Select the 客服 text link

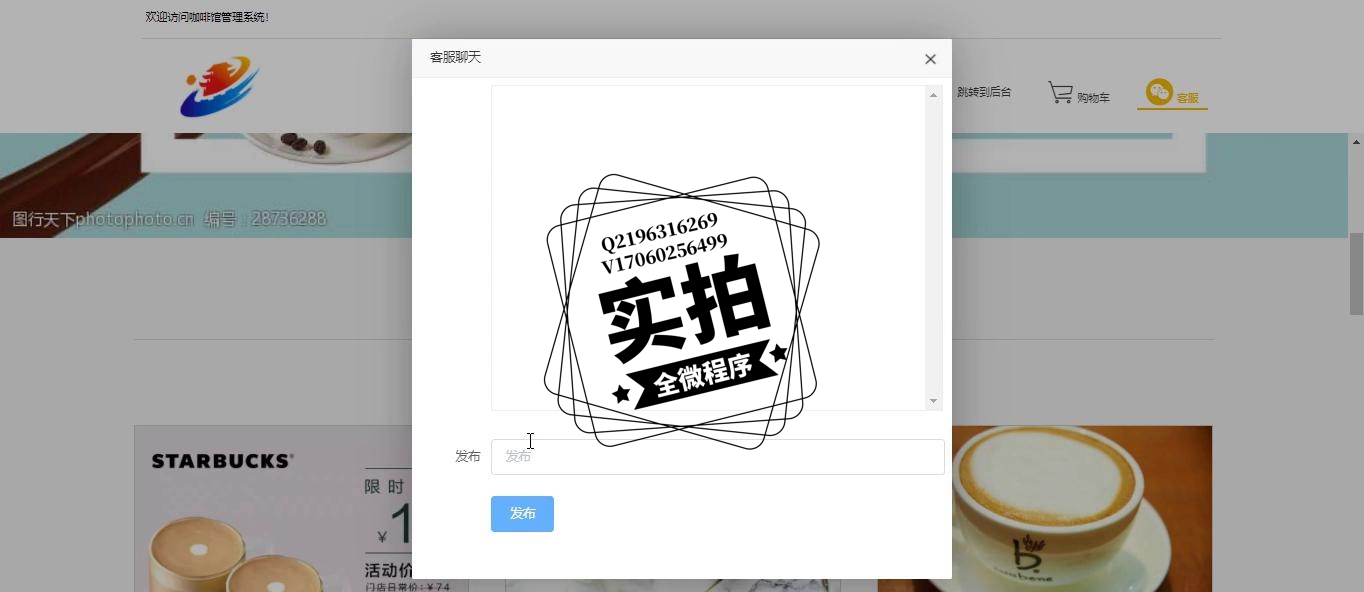(1187, 98)
